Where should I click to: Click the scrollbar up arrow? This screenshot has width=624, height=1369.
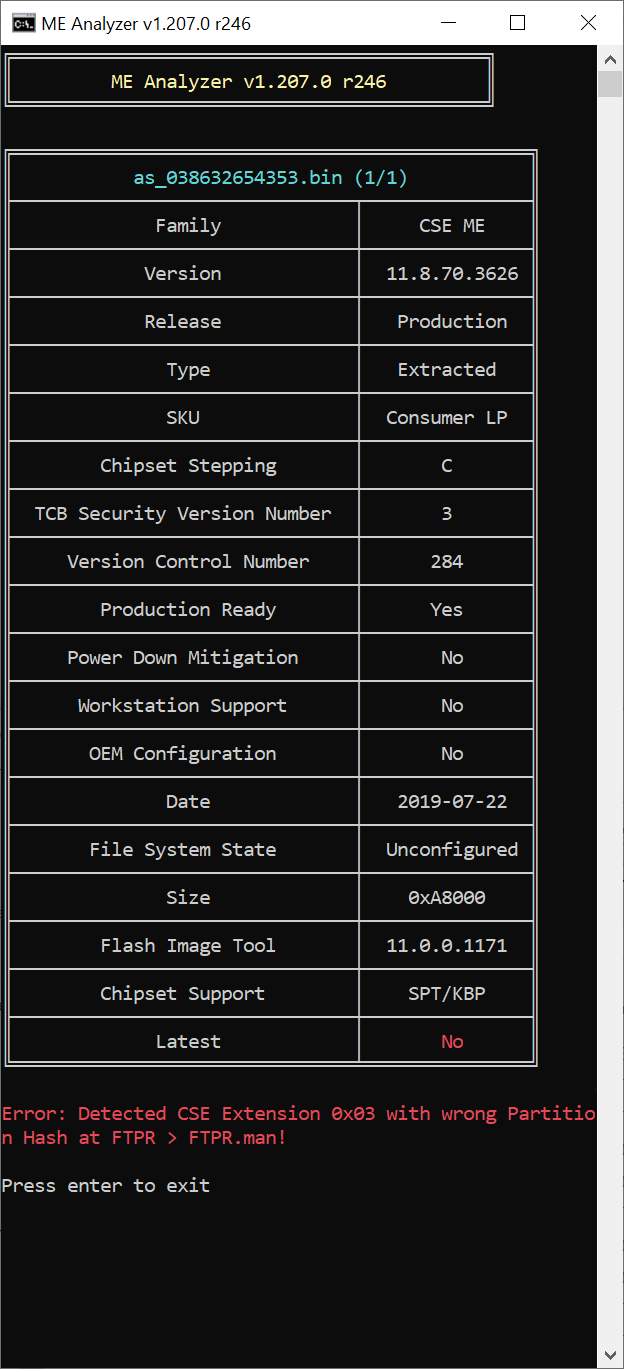pos(610,57)
